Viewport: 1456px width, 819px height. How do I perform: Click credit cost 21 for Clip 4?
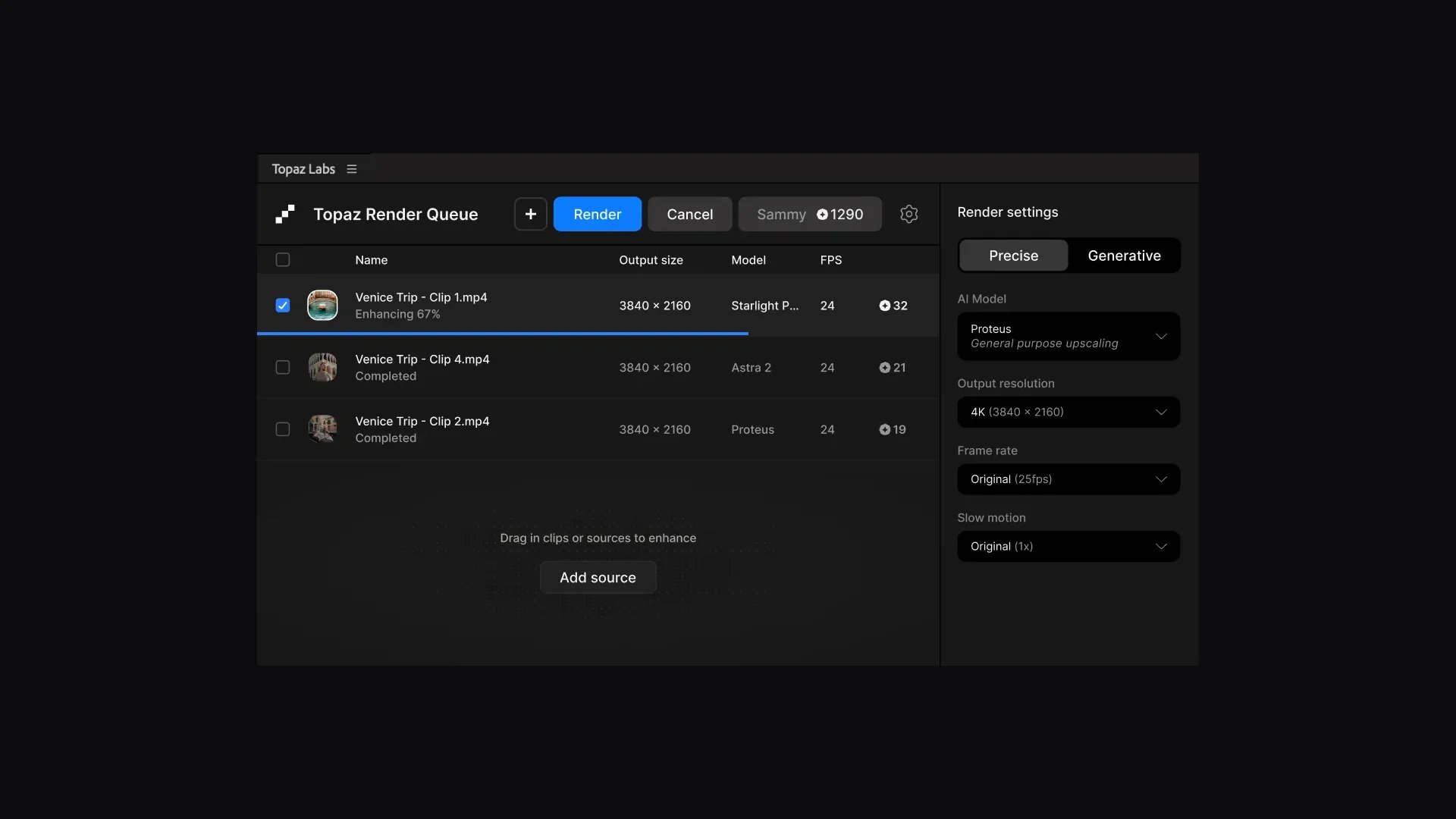[x=892, y=368]
